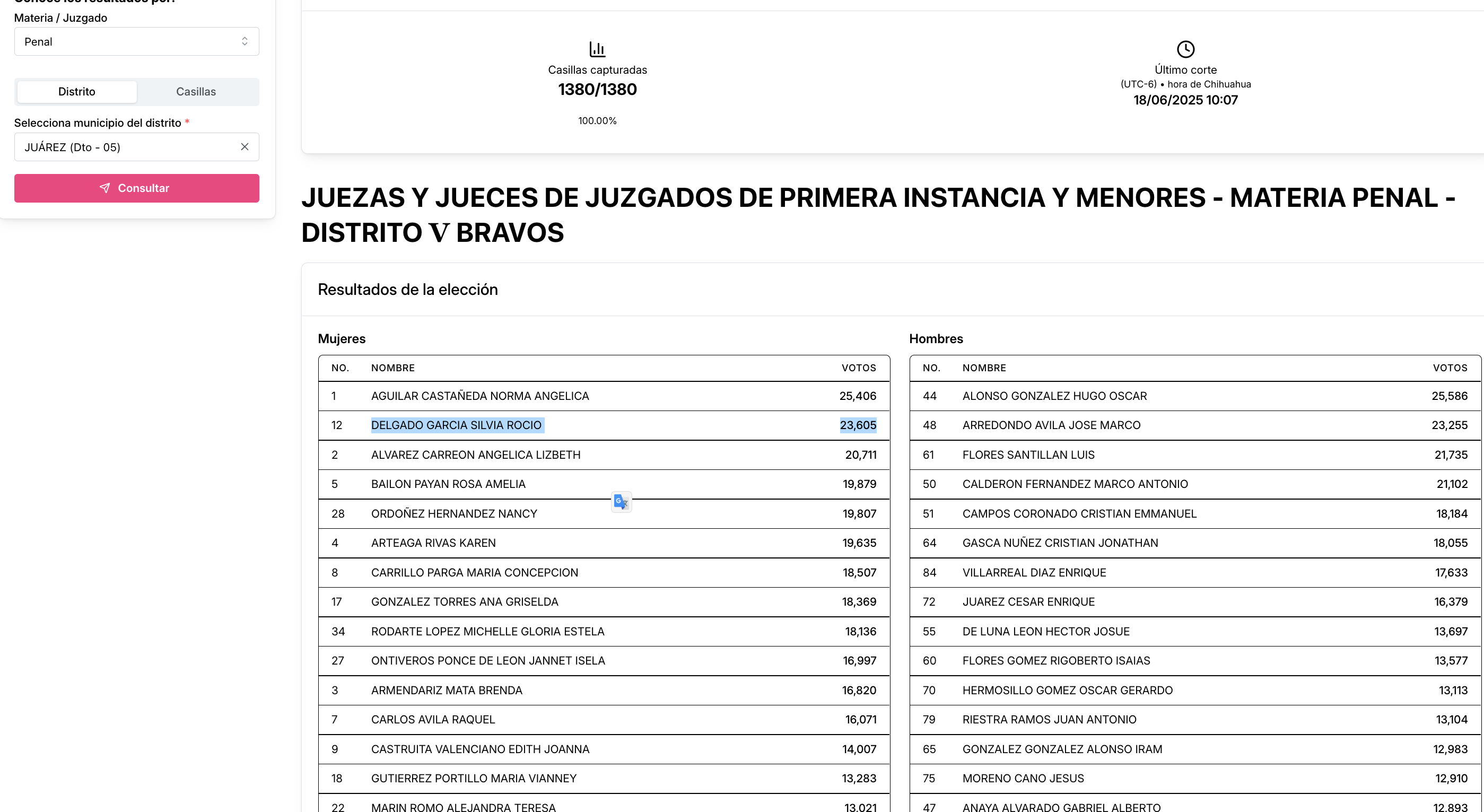The width and height of the screenshot is (1484, 812).
Task: Click the up-down chevron in Penal selector
Action: (x=245, y=41)
